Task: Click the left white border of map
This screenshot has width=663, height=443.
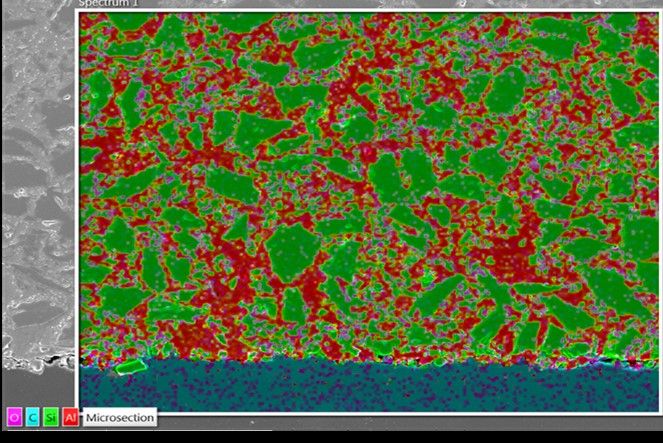Action: coord(77,200)
